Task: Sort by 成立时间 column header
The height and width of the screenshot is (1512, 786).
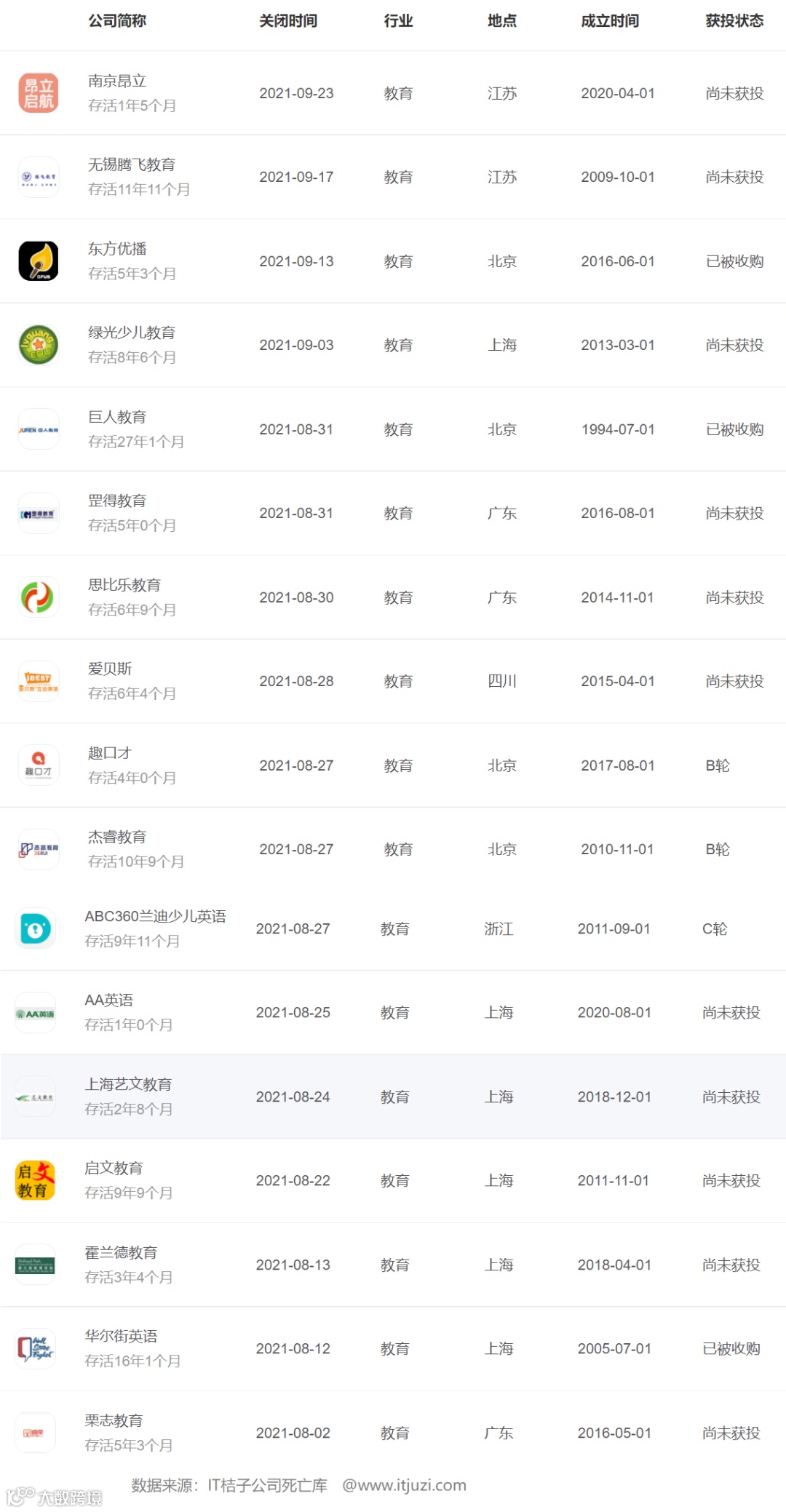Action: [x=610, y=20]
